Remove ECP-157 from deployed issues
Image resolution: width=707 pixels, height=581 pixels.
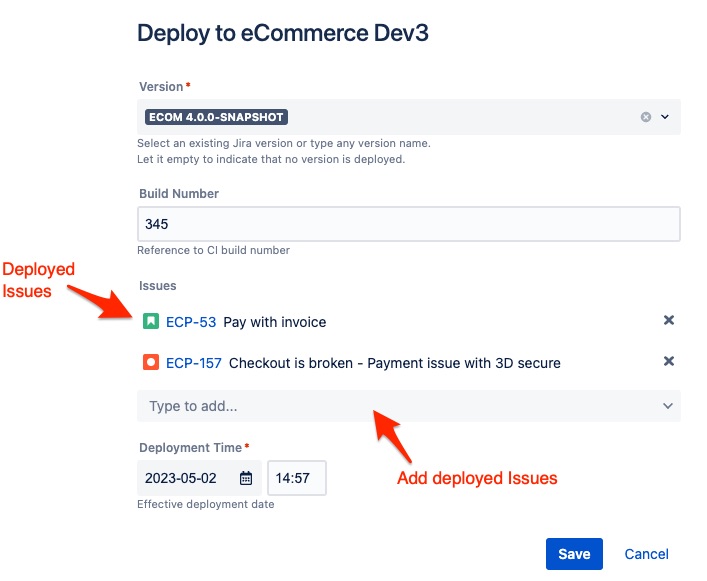[x=669, y=362]
